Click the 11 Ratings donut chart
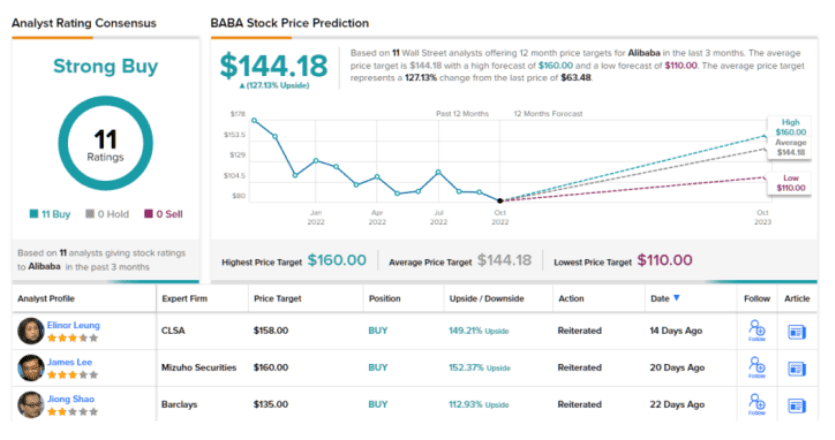This screenshot has height=440, width=835. 106,143
